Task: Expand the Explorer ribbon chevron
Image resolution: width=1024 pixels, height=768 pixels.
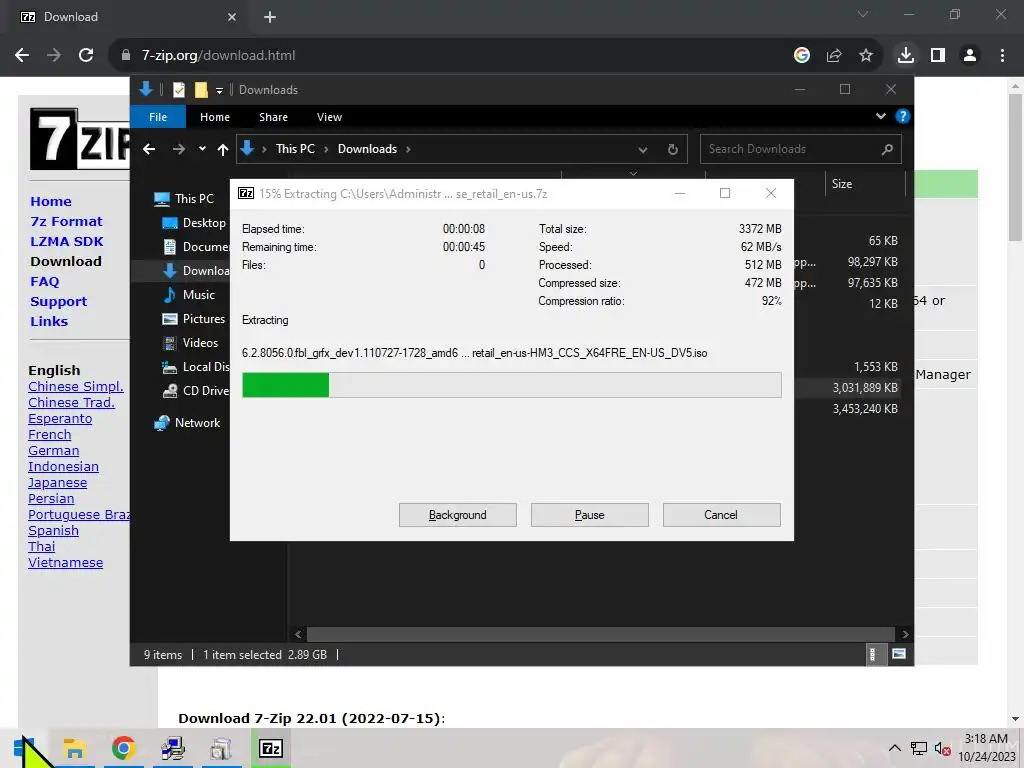Action: [x=880, y=116]
